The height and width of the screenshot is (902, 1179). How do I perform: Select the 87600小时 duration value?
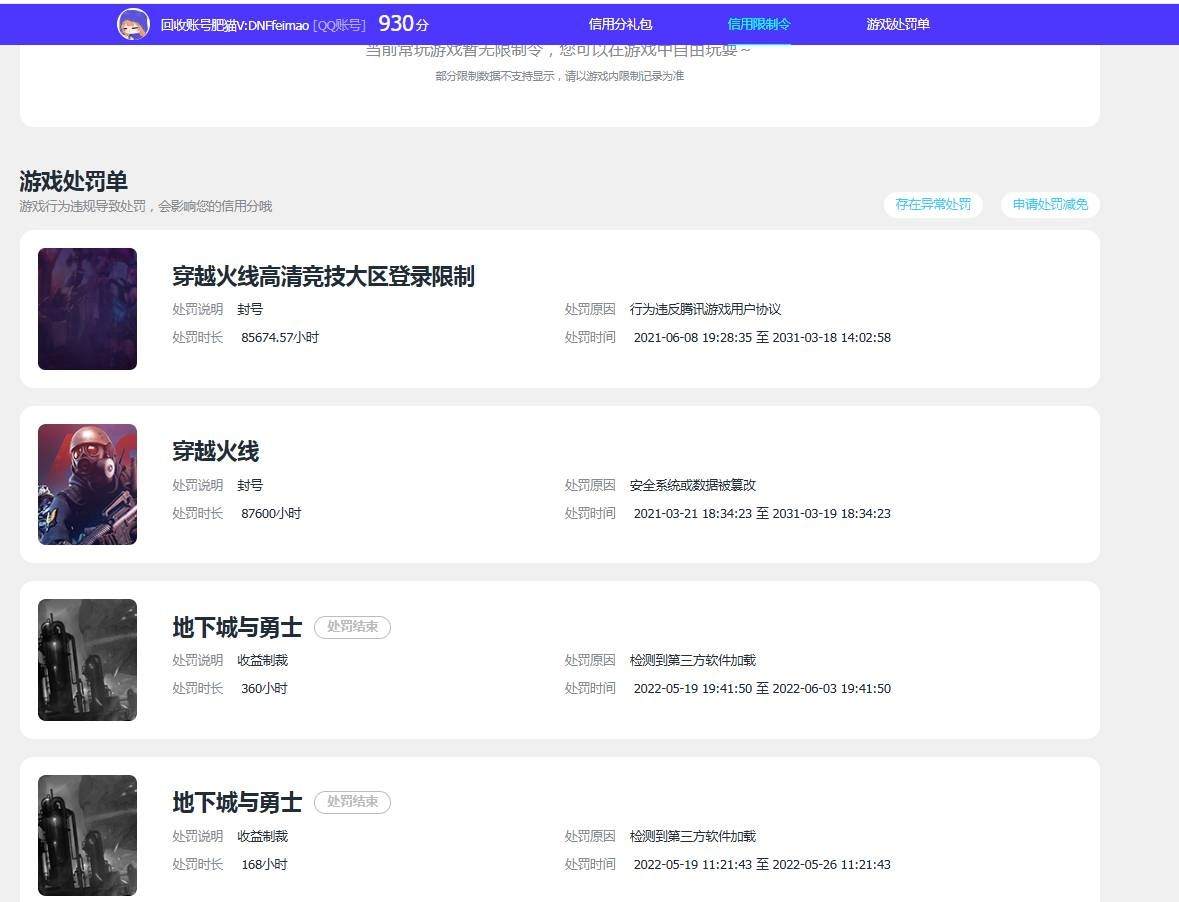pos(271,513)
